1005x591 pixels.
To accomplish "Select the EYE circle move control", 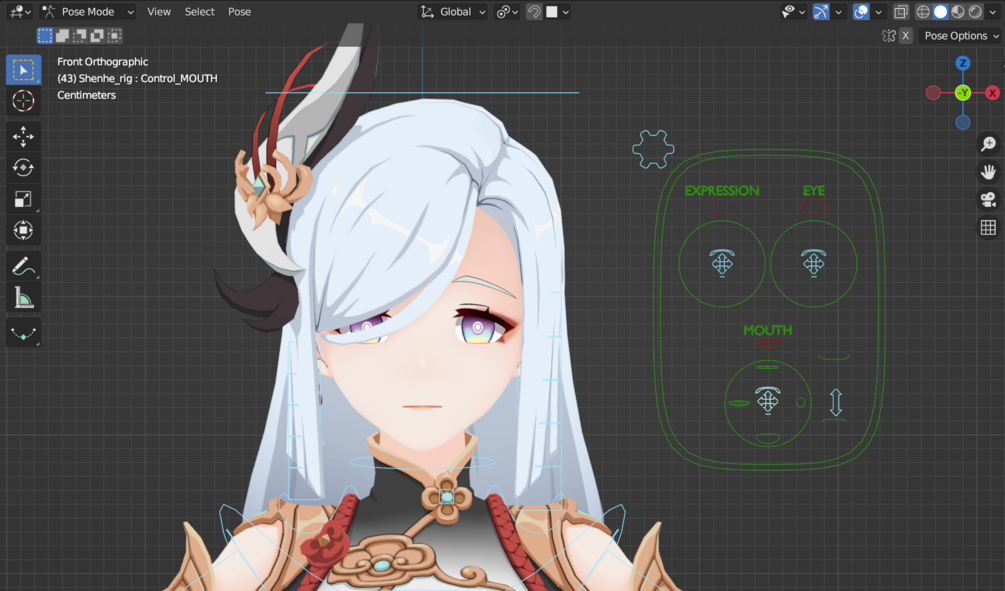I will coord(813,263).
